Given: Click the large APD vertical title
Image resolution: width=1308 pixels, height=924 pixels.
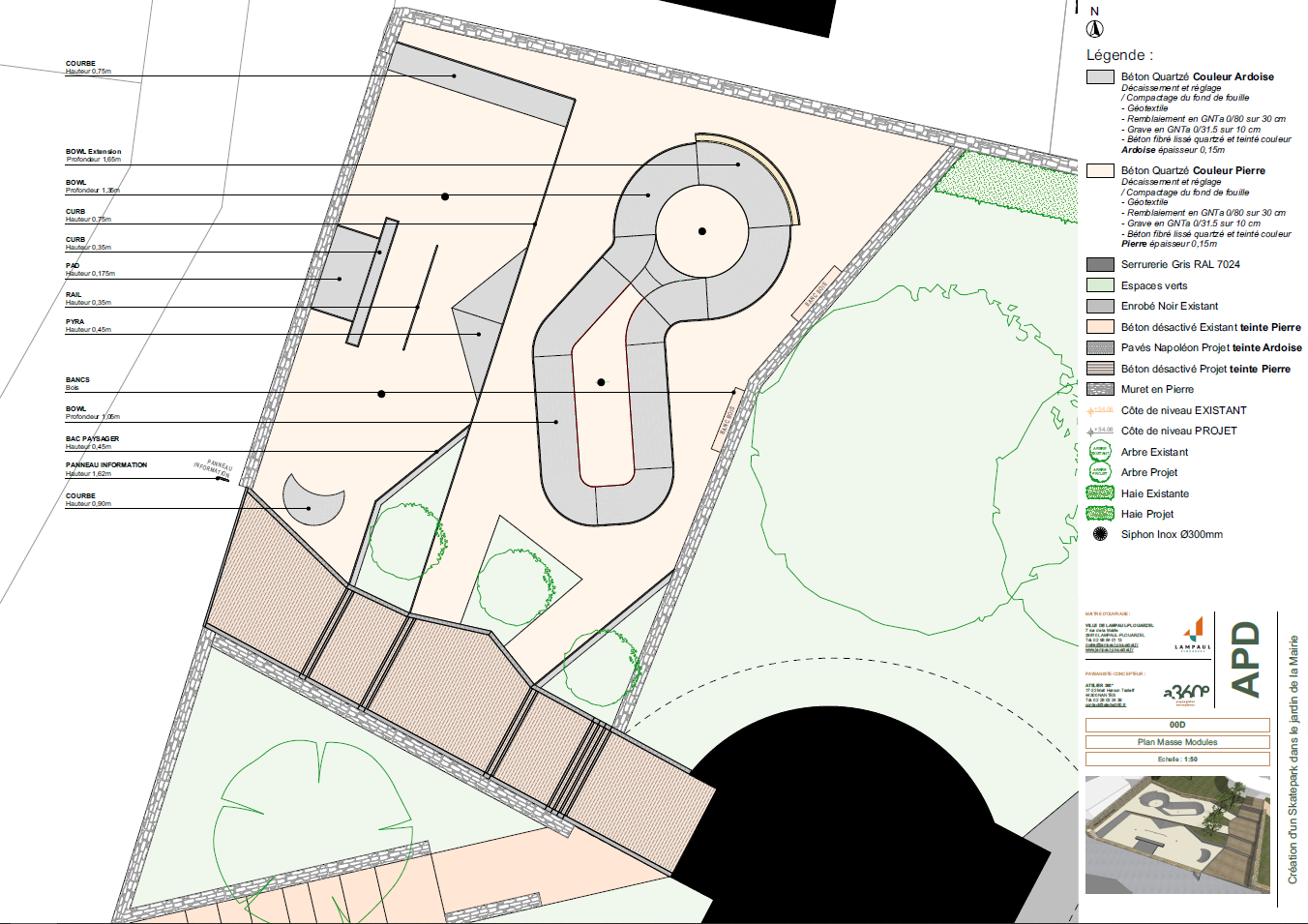Looking at the screenshot, I should point(1246,659).
